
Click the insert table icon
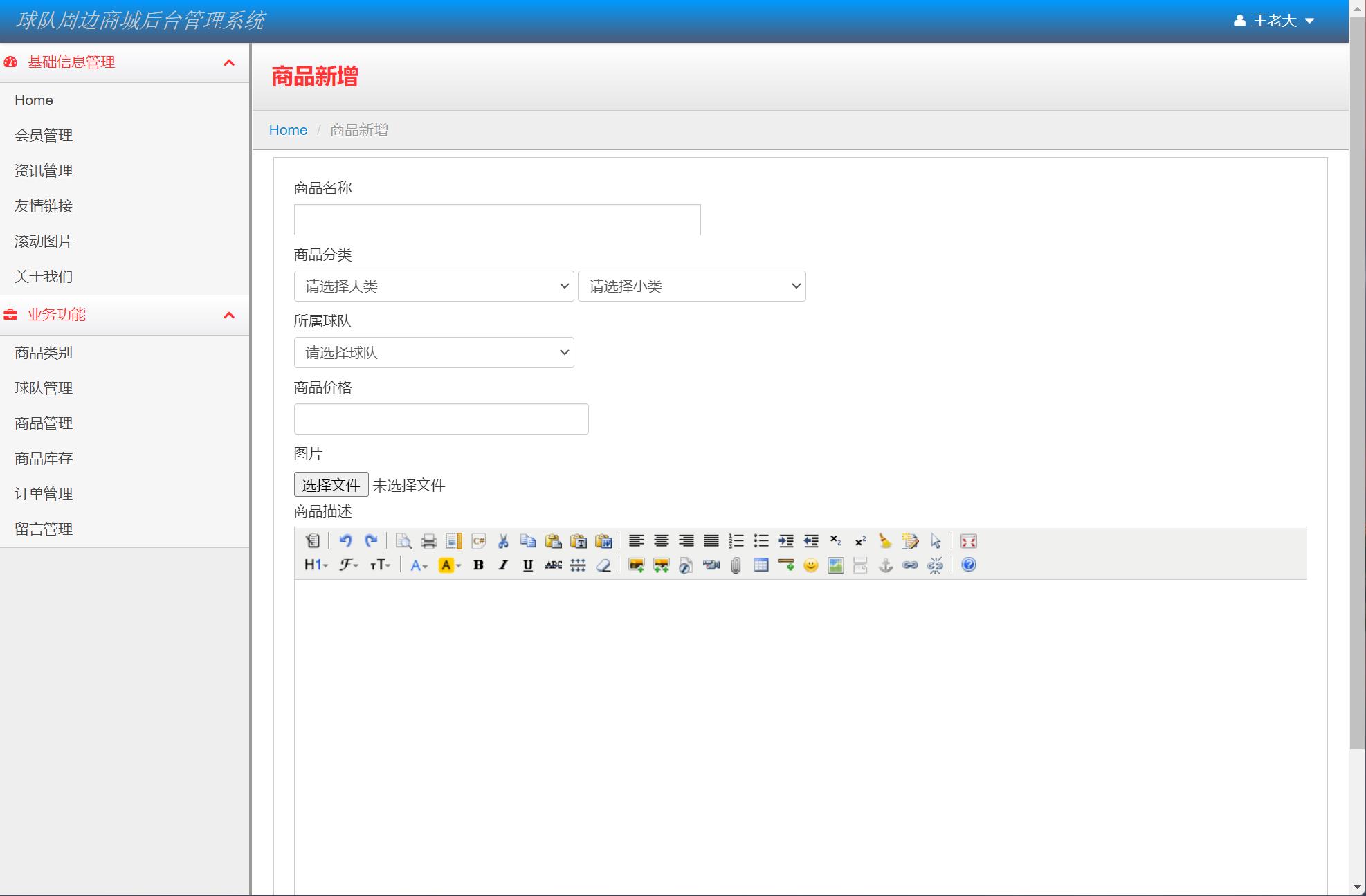761,565
